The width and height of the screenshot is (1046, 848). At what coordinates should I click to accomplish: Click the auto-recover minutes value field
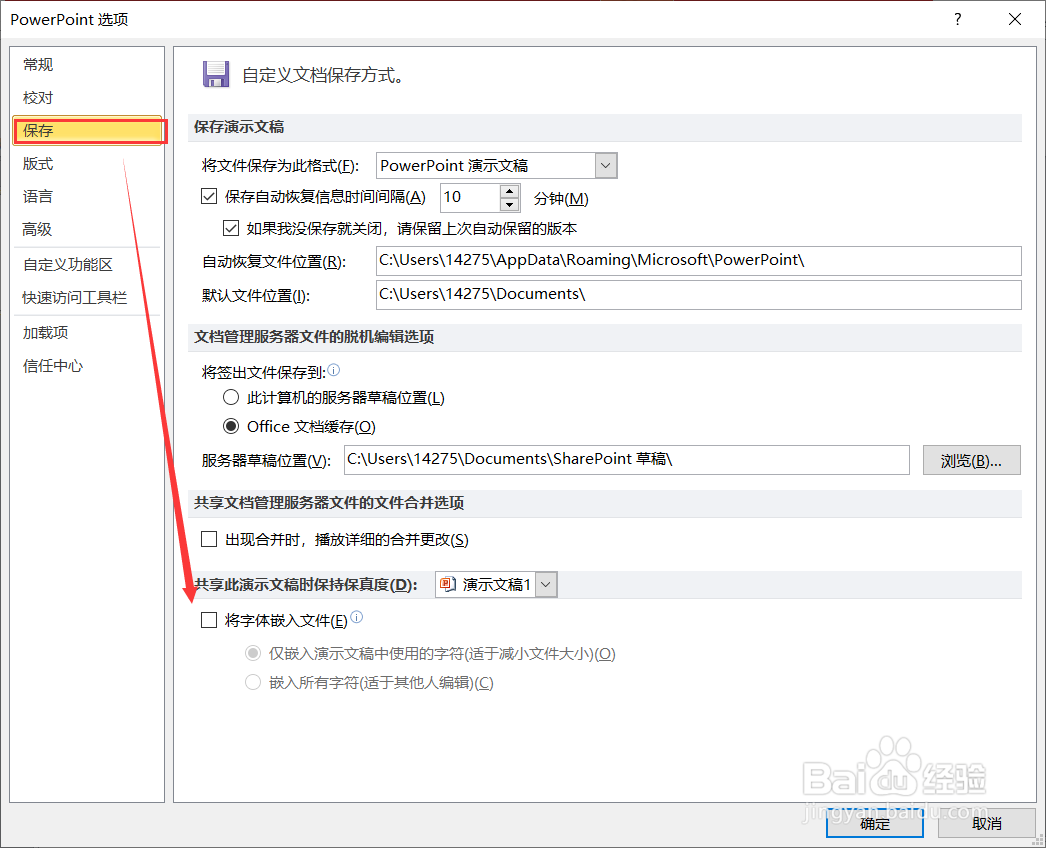tap(470, 197)
